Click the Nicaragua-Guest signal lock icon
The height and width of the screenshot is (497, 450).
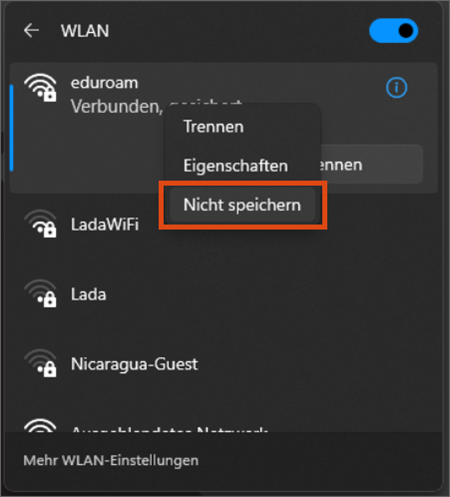coord(40,363)
